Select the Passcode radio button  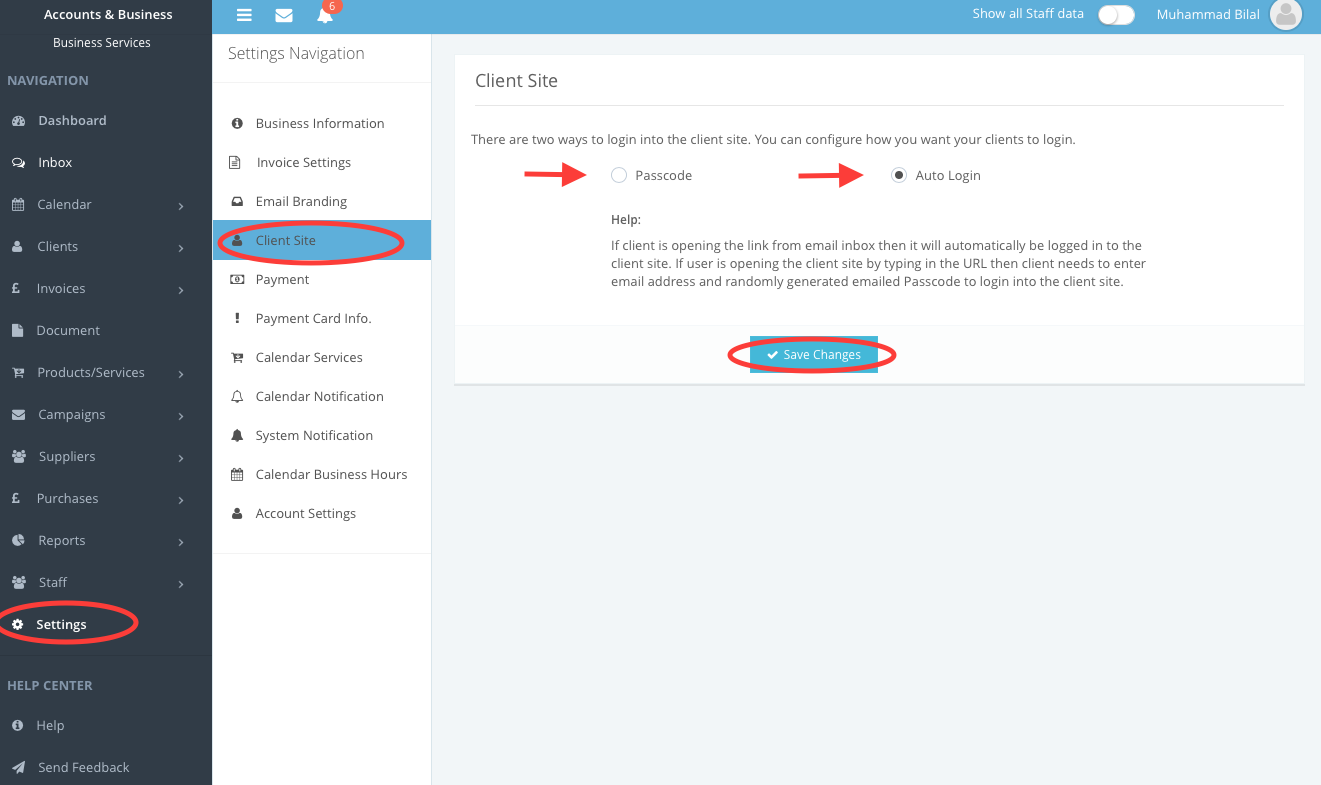[x=619, y=176]
